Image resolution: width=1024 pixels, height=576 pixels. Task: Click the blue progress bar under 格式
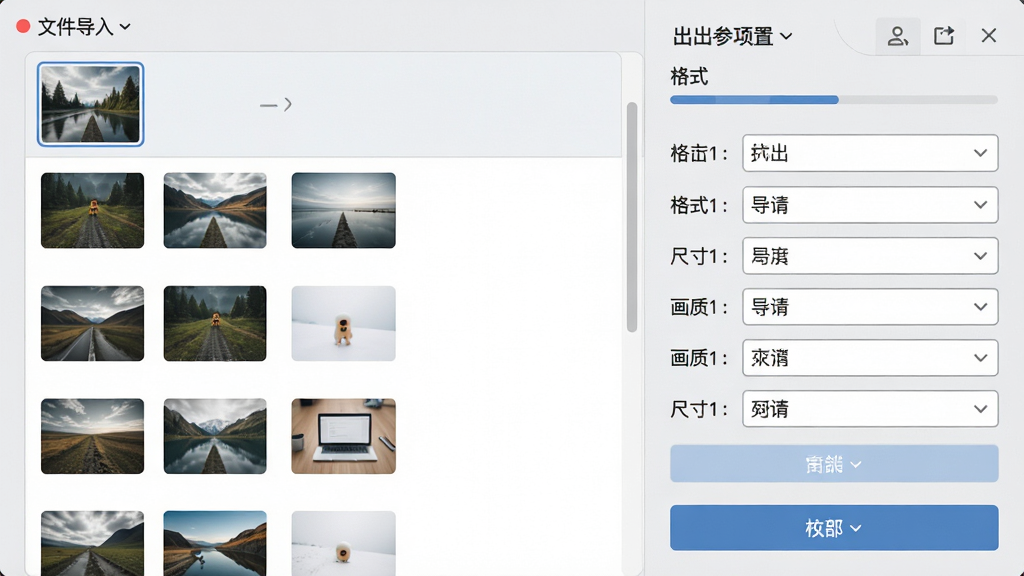[x=834, y=100]
